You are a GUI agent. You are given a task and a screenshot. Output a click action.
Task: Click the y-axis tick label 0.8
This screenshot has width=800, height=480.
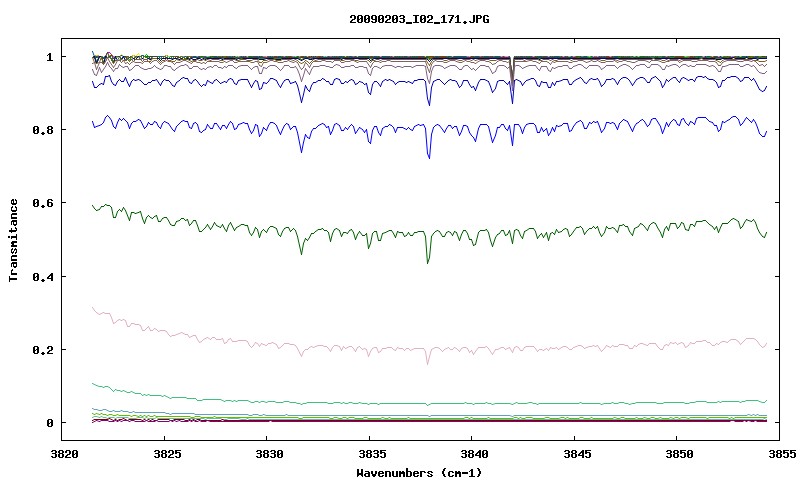pos(43,130)
